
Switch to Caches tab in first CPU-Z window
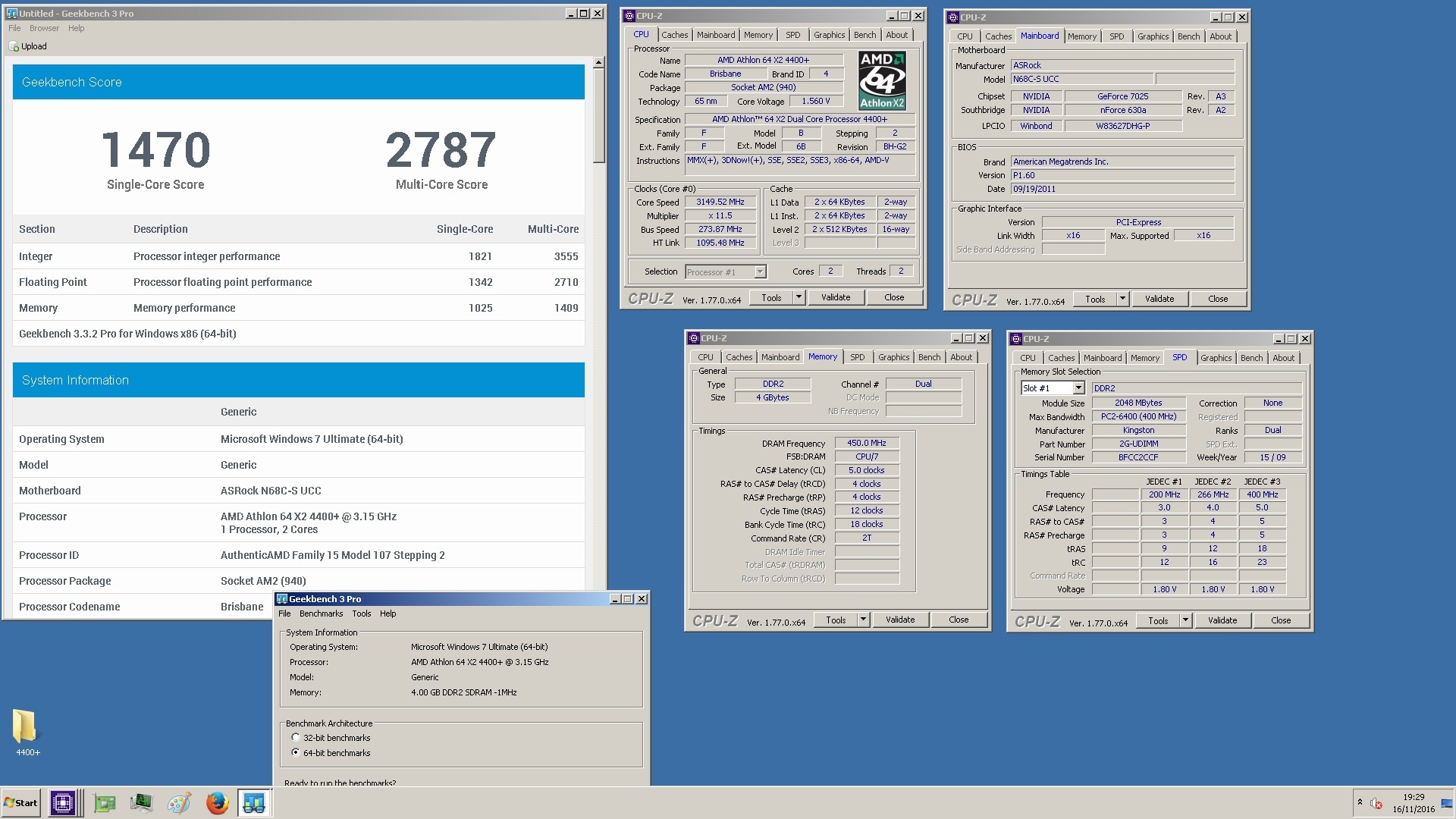[674, 35]
